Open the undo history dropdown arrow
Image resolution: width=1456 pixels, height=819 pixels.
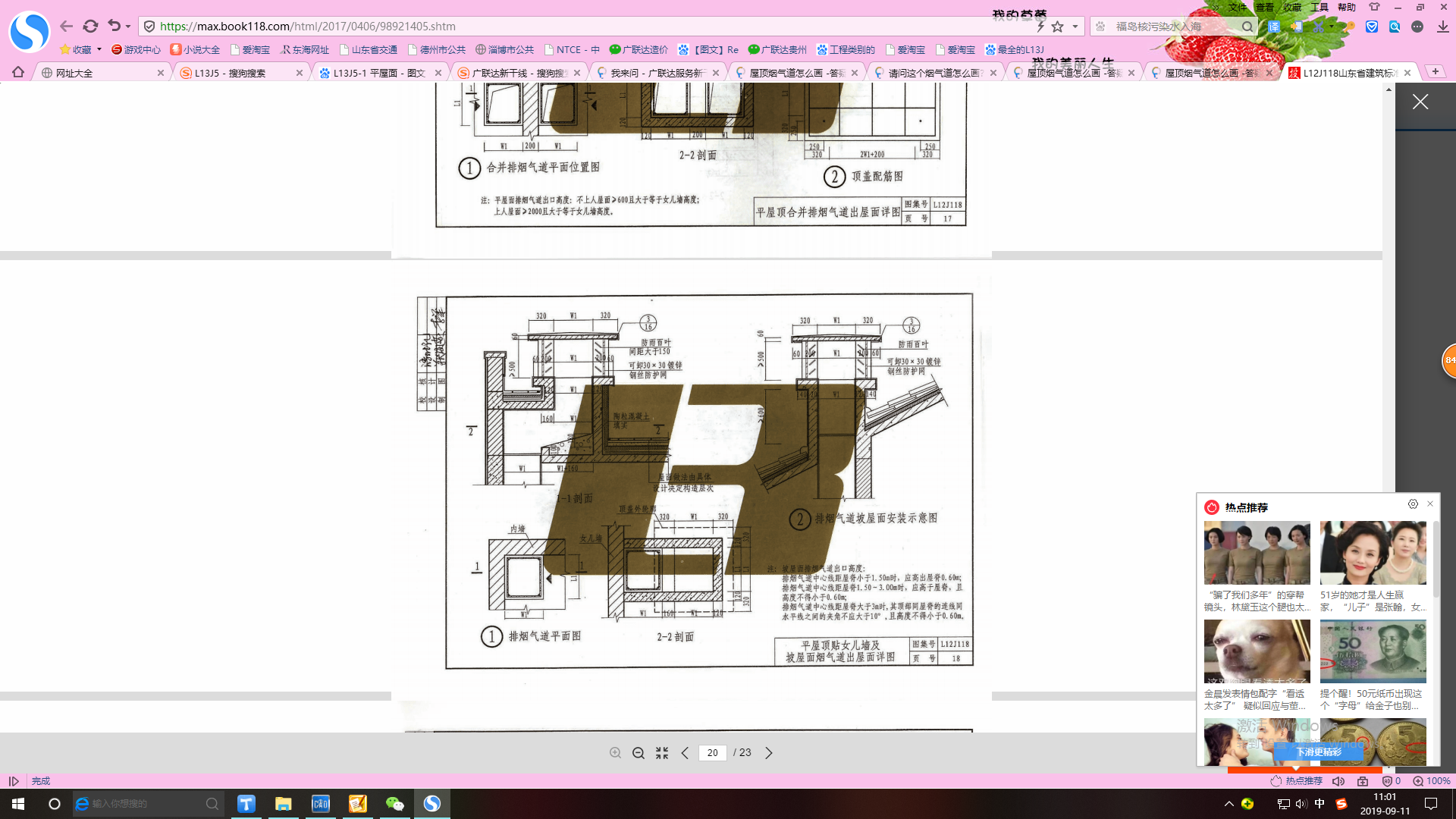(x=128, y=27)
